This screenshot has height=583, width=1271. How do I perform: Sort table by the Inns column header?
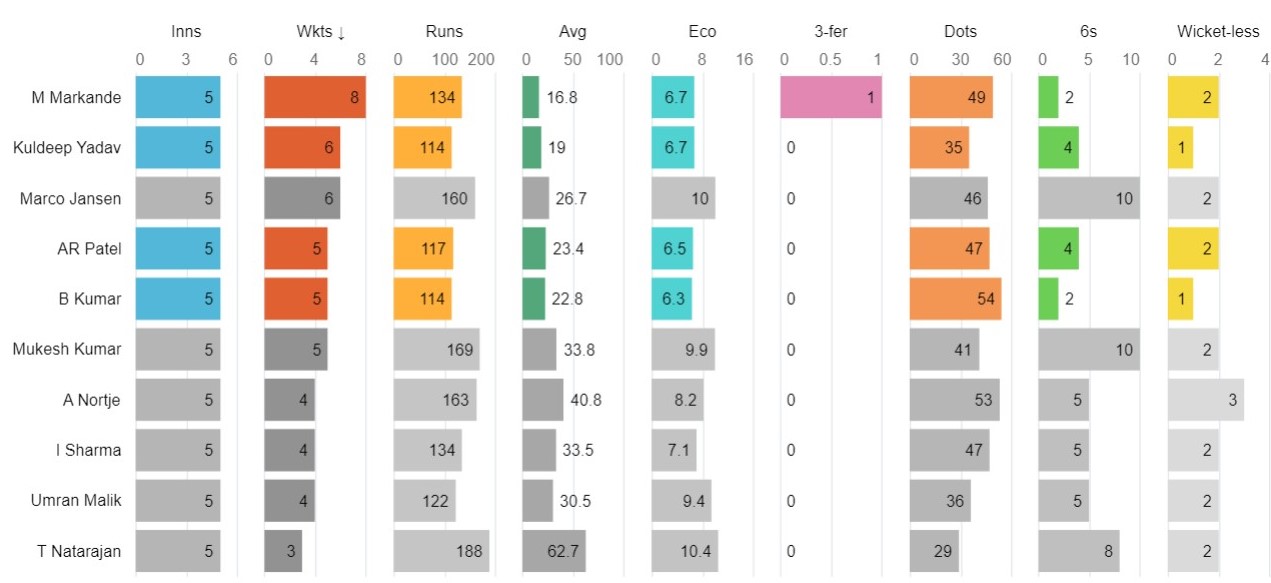(186, 32)
